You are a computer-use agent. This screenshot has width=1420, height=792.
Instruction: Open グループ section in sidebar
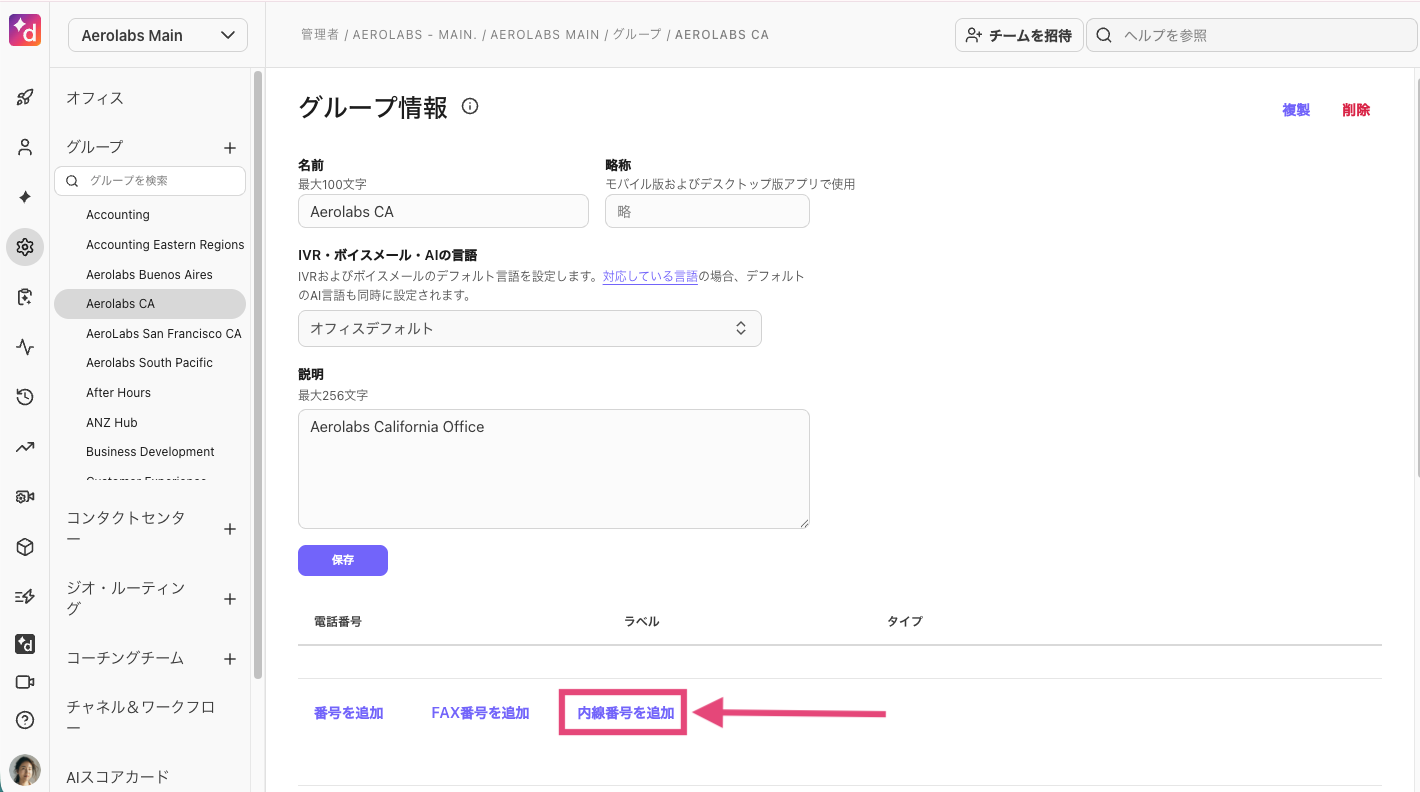(x=95, y=147)
